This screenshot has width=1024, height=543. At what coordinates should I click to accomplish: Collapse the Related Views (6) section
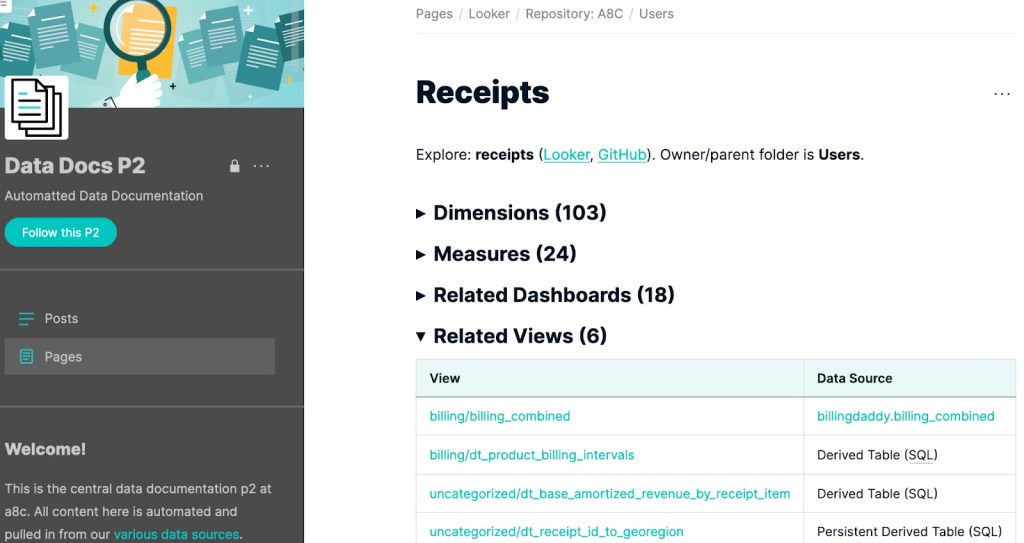[x=511, y=336]
